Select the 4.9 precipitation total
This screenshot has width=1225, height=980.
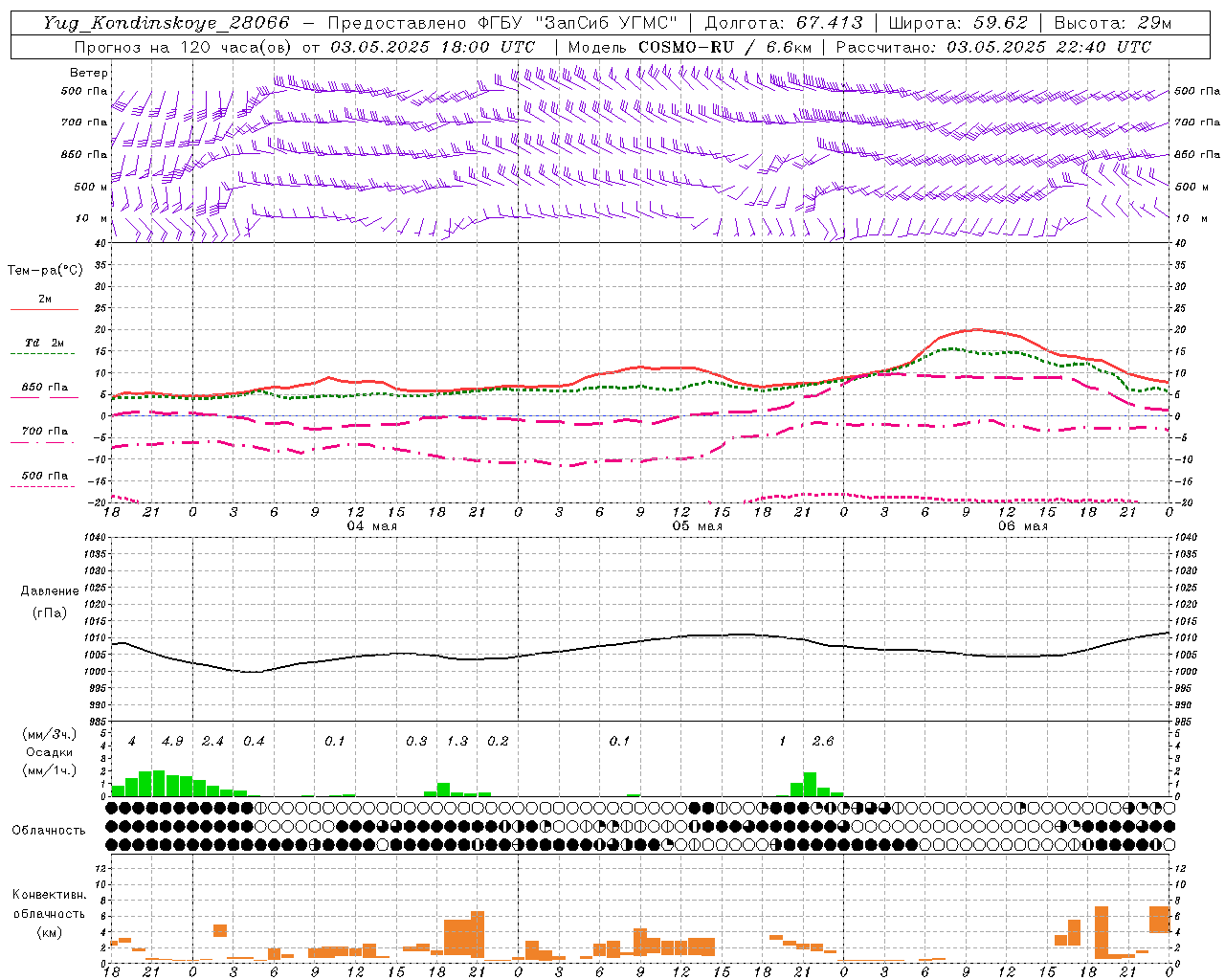172,742
